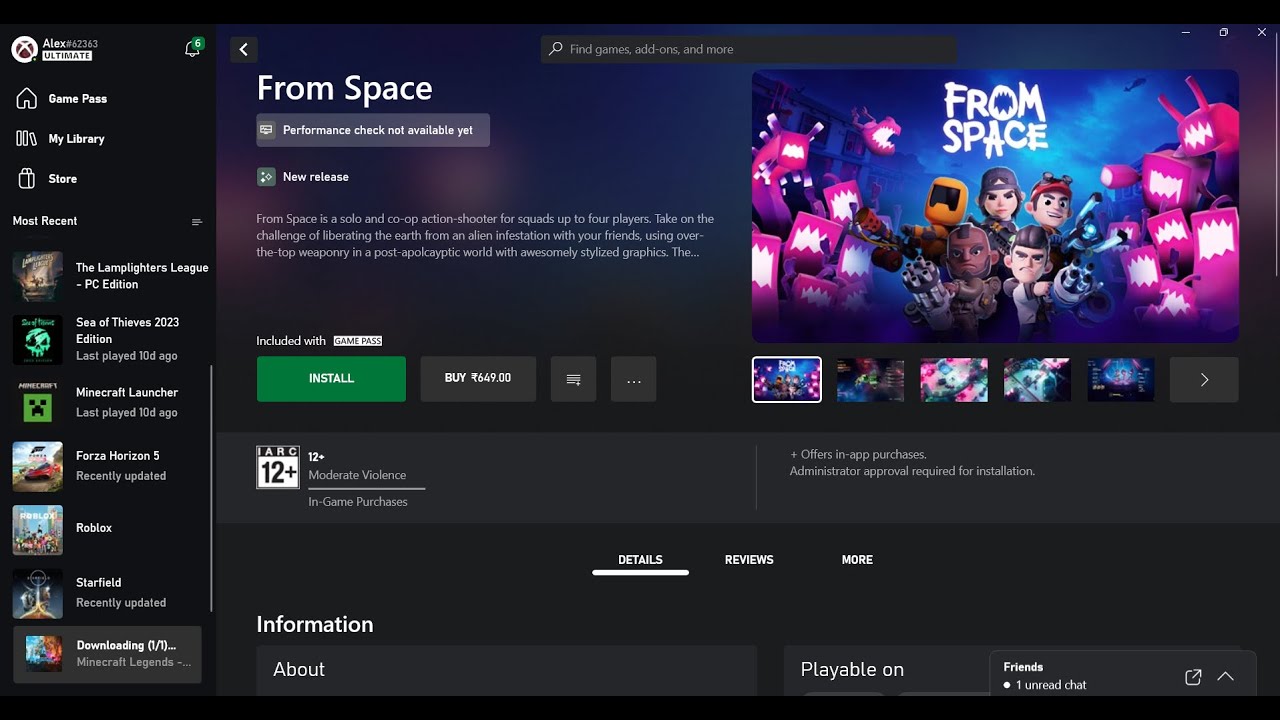Pop out the Friends chat window icon
Image resolution: width=1280 pixels, height=720 pixels.
[x=1193, y=677]
